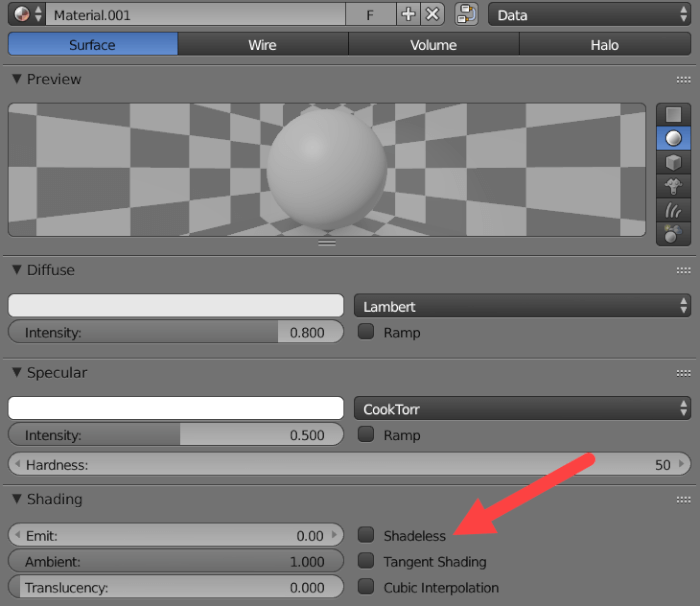700x606 pixels.
Task: Click the preview resize handle
Action: [327, 243]
